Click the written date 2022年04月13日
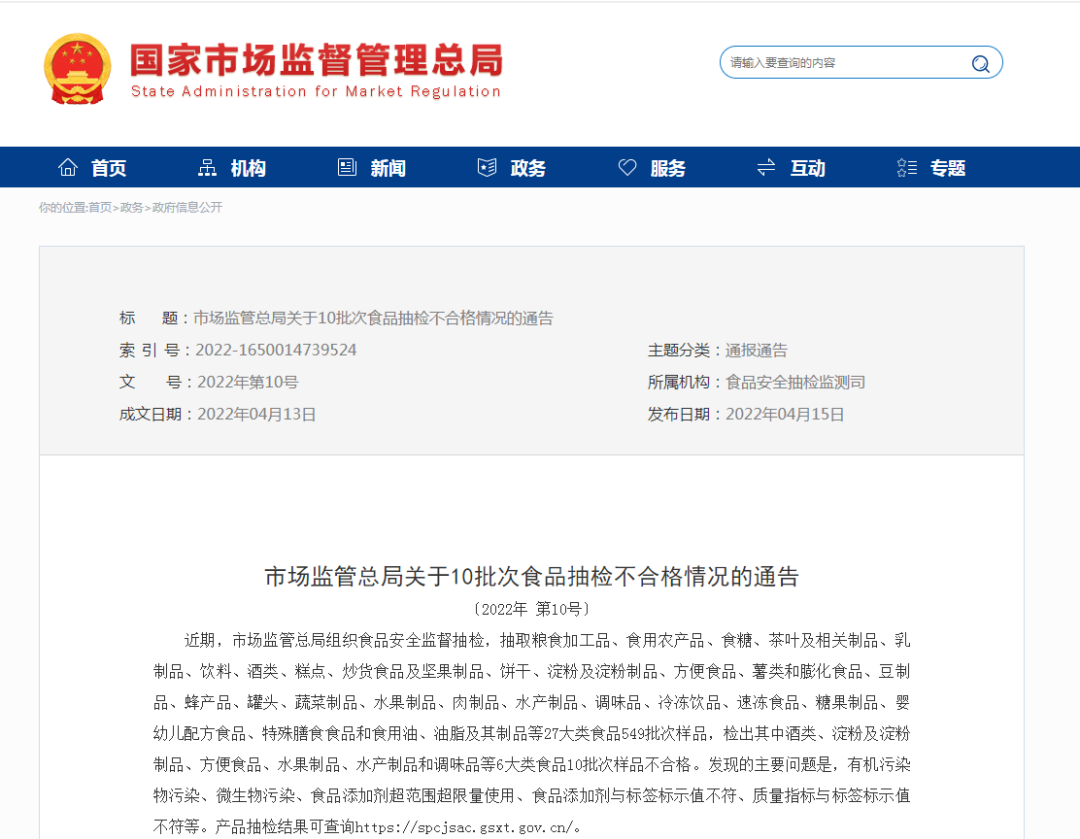The image size is (1080, 839). click(x=256, y=415)
